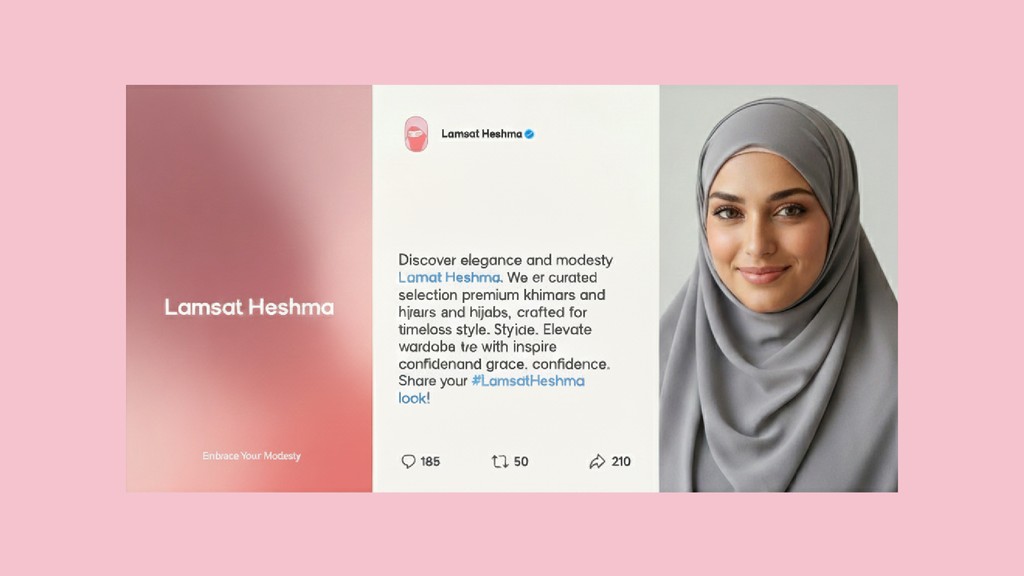Open the Lamsat Heshma profile avatar
Screen dimensions: 1024x576
[x=416, y=134]
